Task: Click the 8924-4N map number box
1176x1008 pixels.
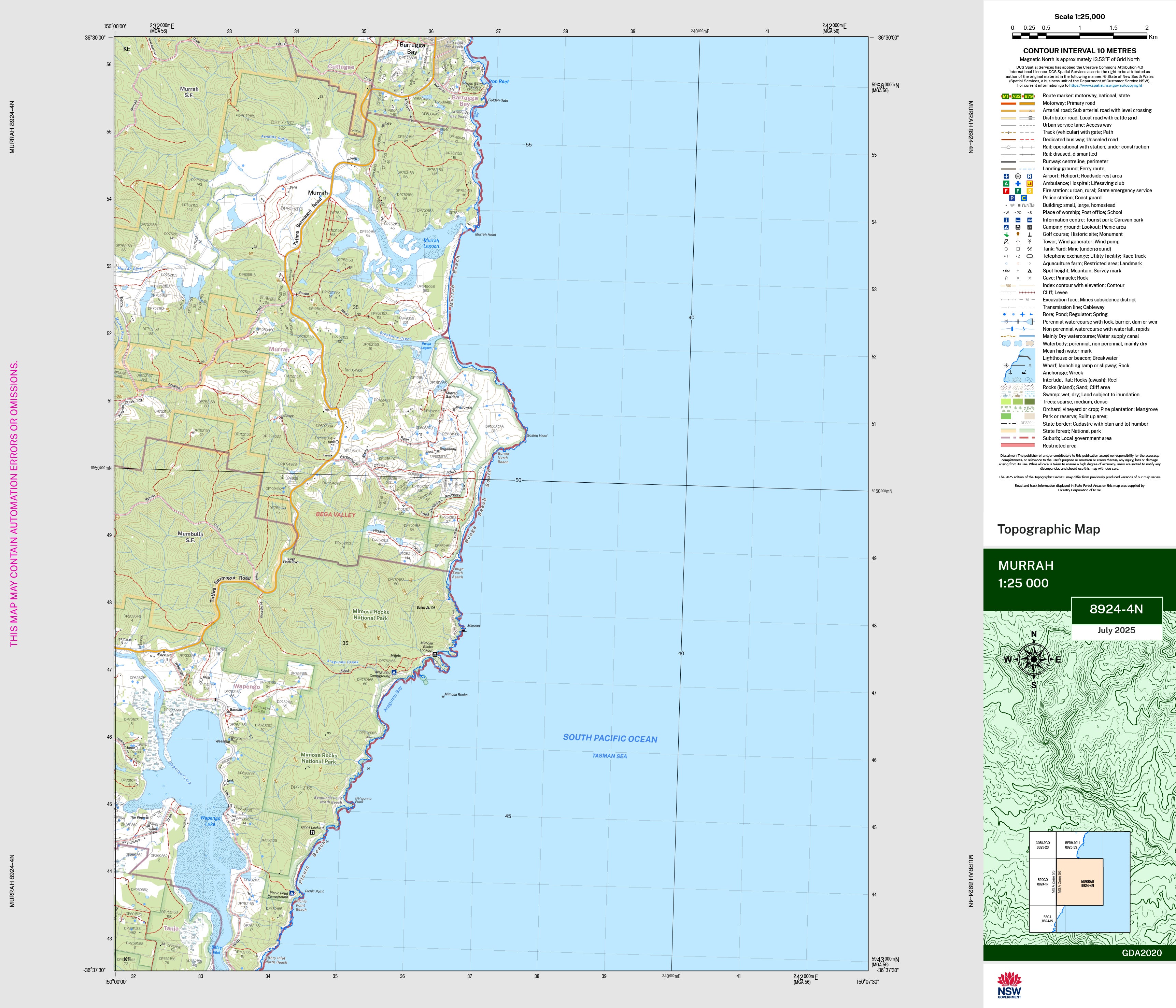Action: (1116, 610)
